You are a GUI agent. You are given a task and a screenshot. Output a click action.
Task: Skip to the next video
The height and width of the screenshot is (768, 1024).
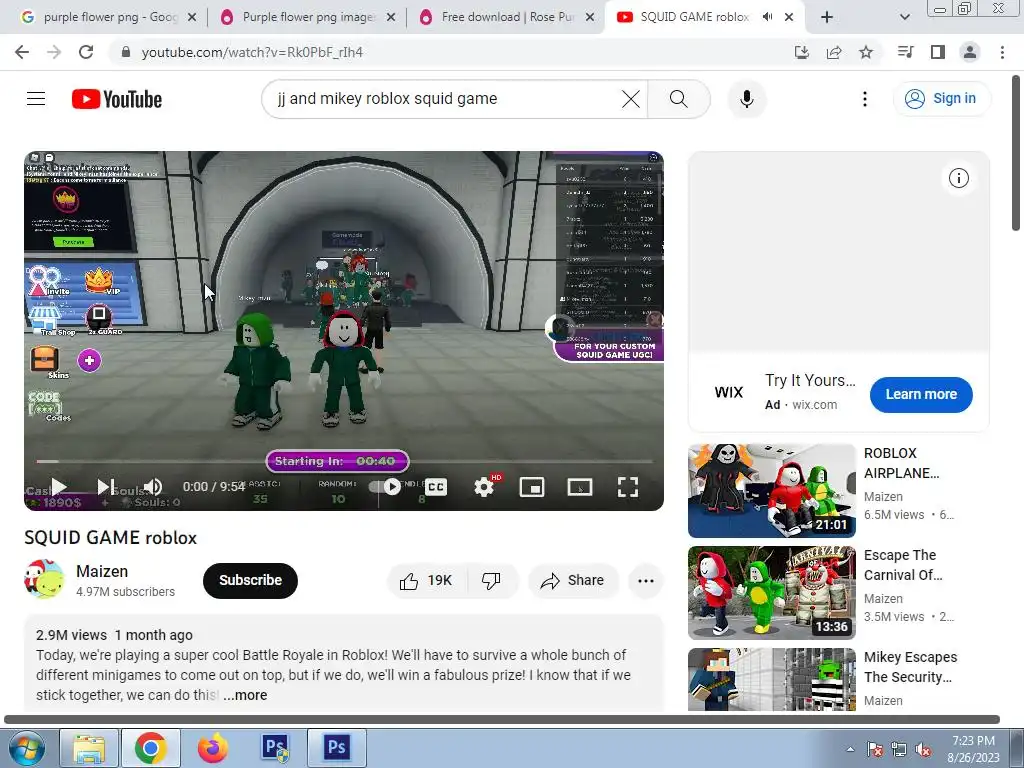click(105, 487)
